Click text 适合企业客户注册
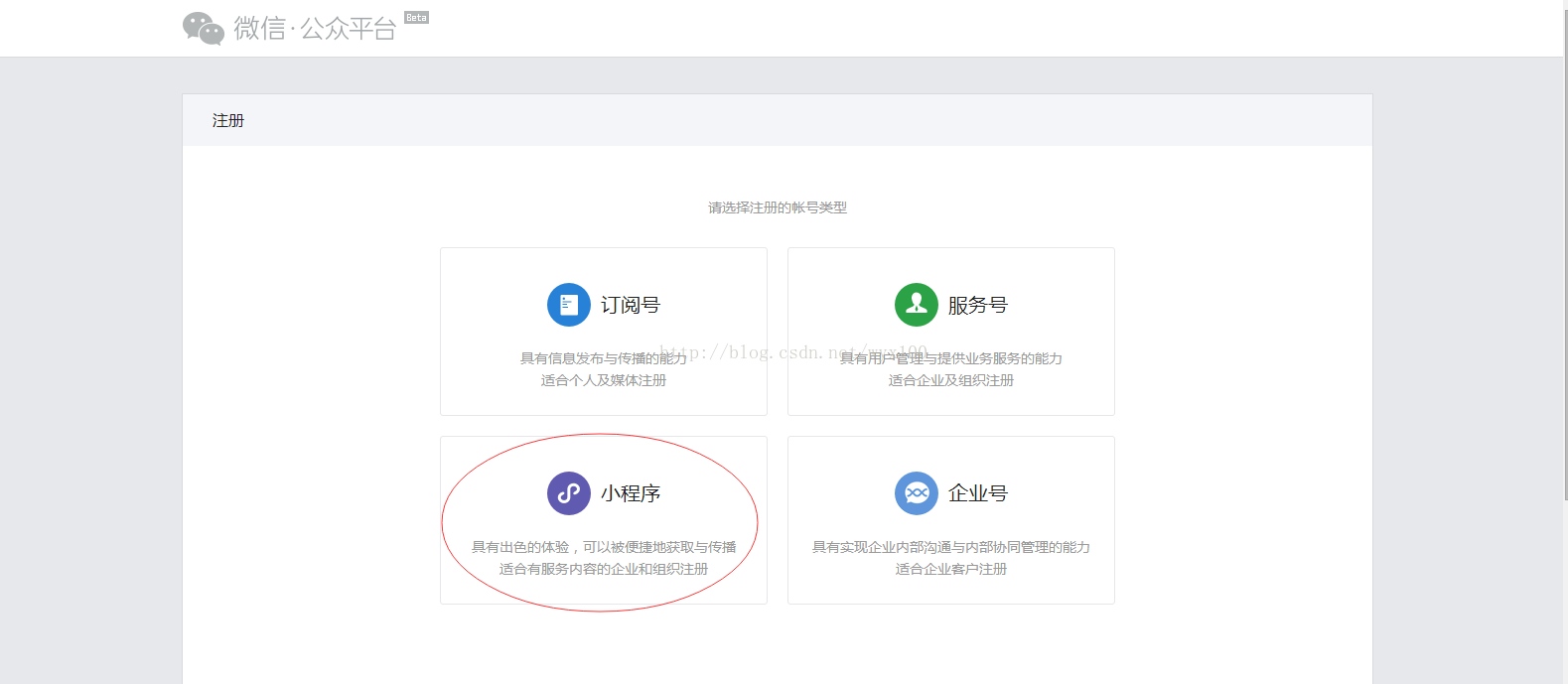 (951, 569)
